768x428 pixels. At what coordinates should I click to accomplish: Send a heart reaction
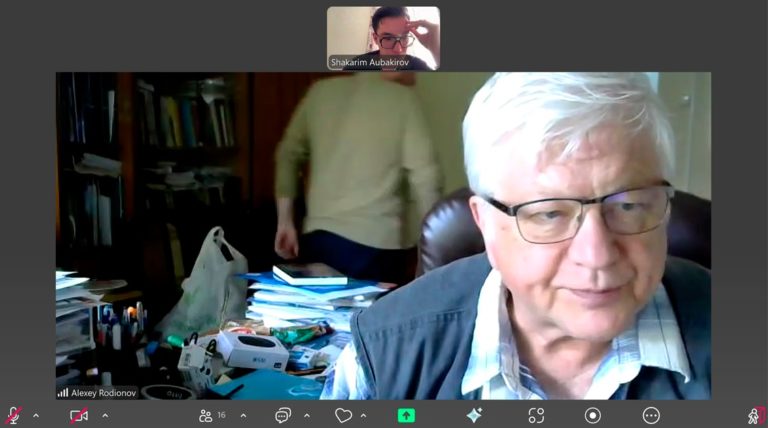click(x=343, y=416)
